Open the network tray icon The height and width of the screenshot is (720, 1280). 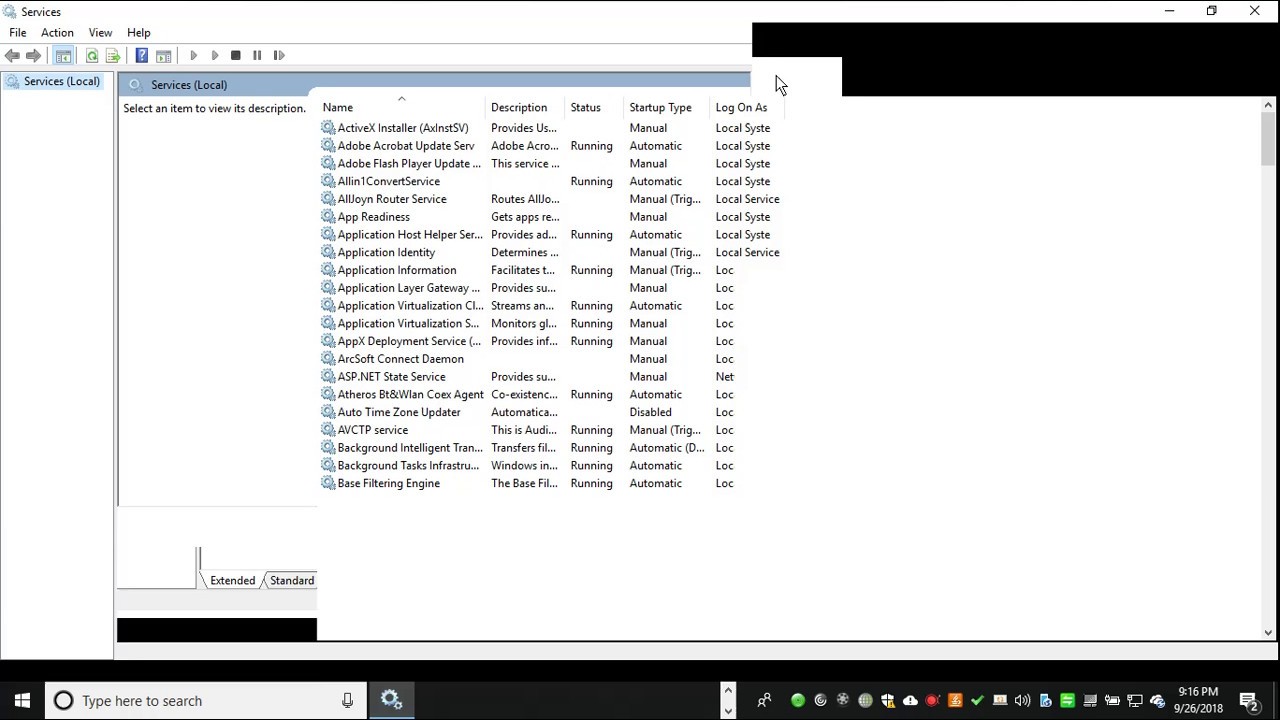coord(1135,701)
